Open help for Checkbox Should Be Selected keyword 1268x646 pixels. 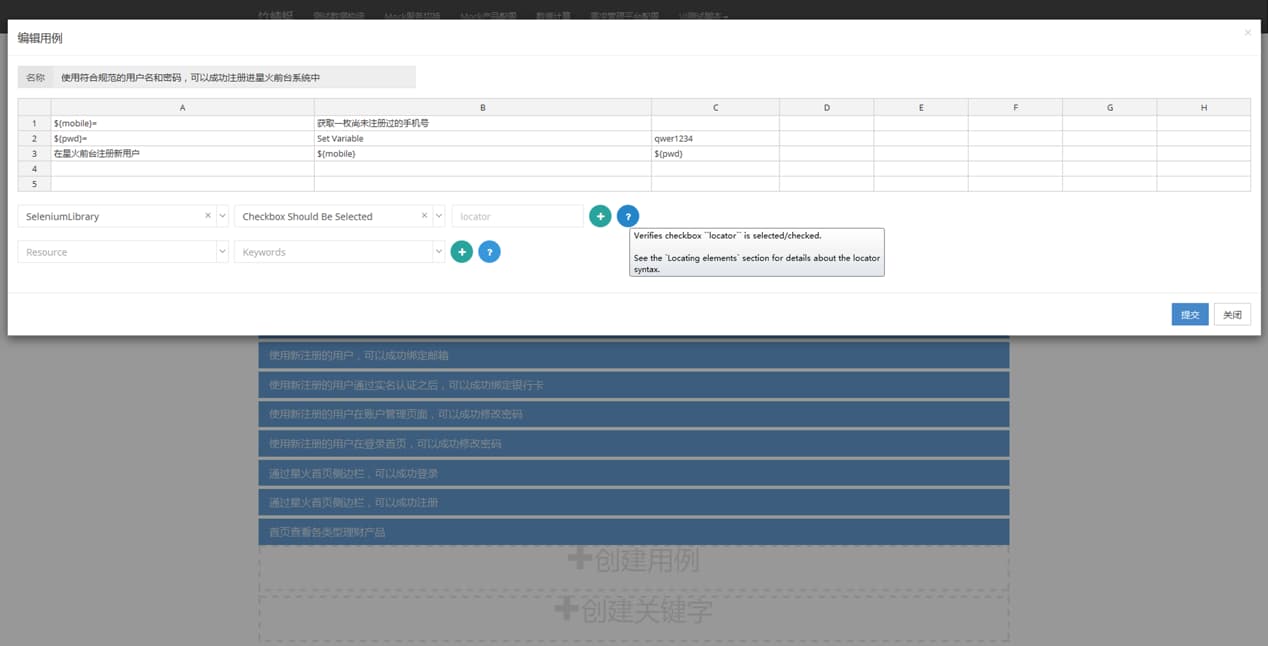point(627,216)
